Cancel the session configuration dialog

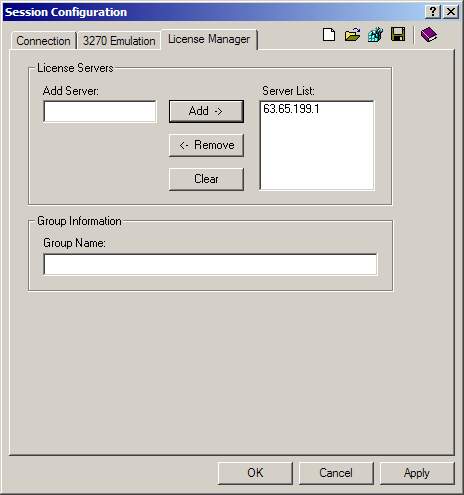coord(336,473)
